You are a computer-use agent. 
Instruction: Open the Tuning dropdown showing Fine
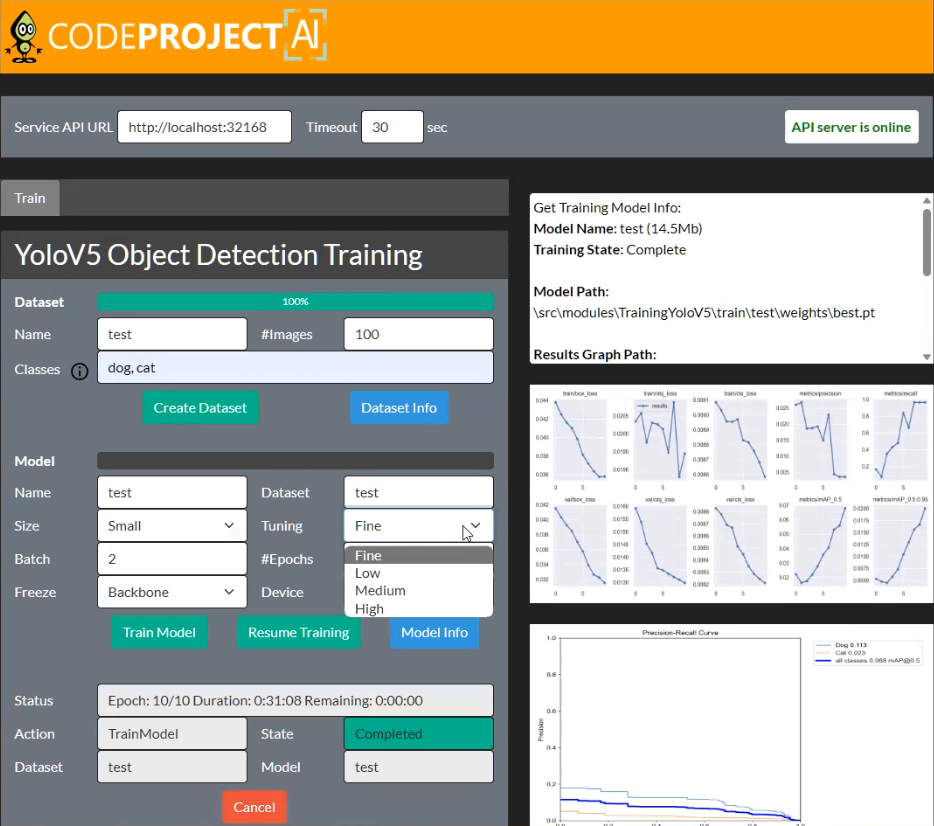point(418,526)
